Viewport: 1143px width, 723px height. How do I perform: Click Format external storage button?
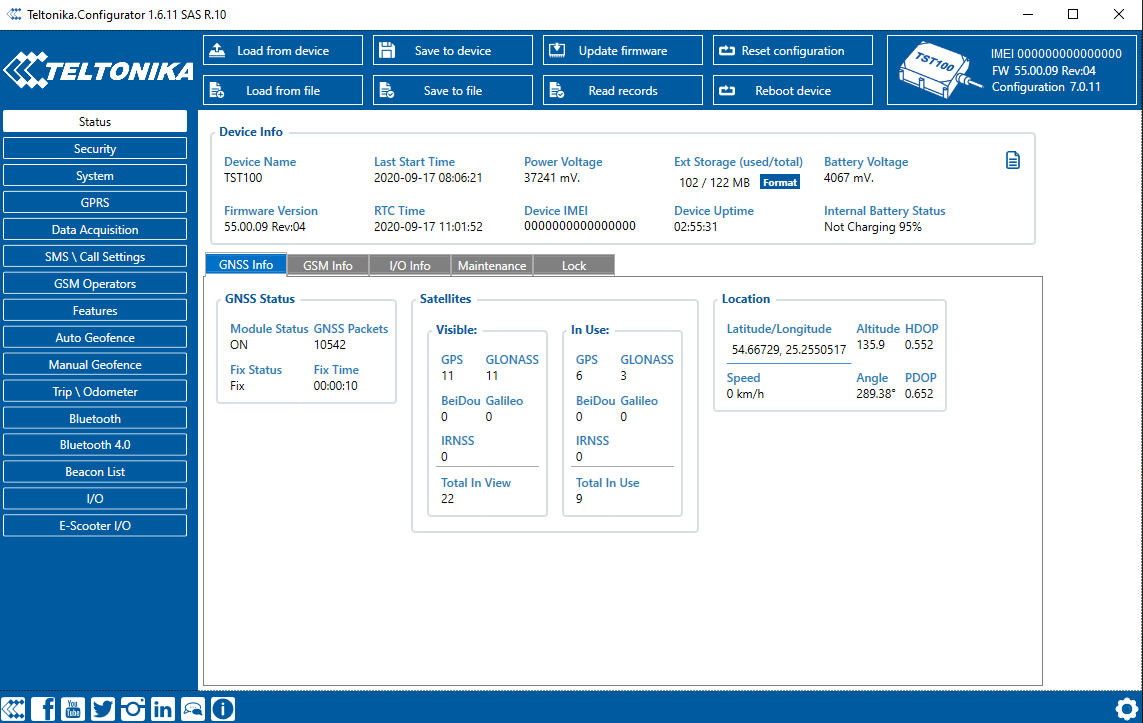tap(780, 183)
